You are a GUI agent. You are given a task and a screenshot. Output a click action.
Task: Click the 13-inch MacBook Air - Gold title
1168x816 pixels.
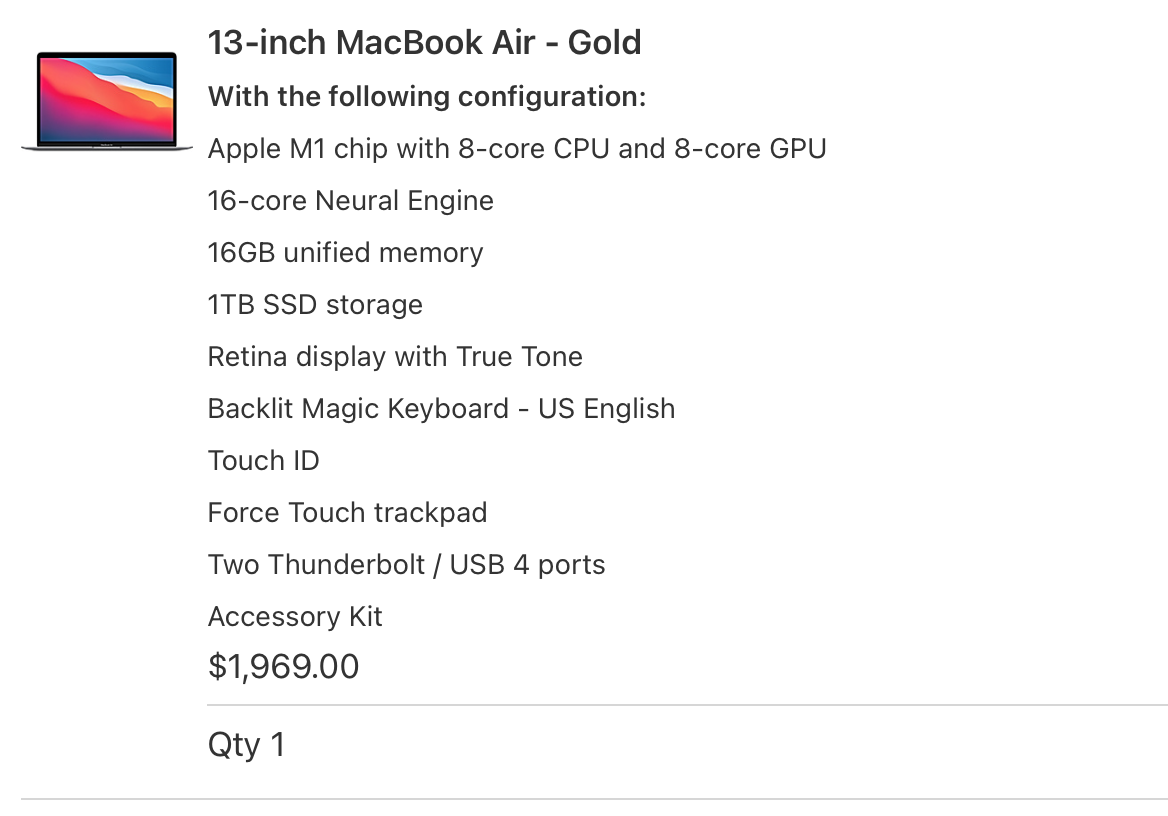point(425,42)
